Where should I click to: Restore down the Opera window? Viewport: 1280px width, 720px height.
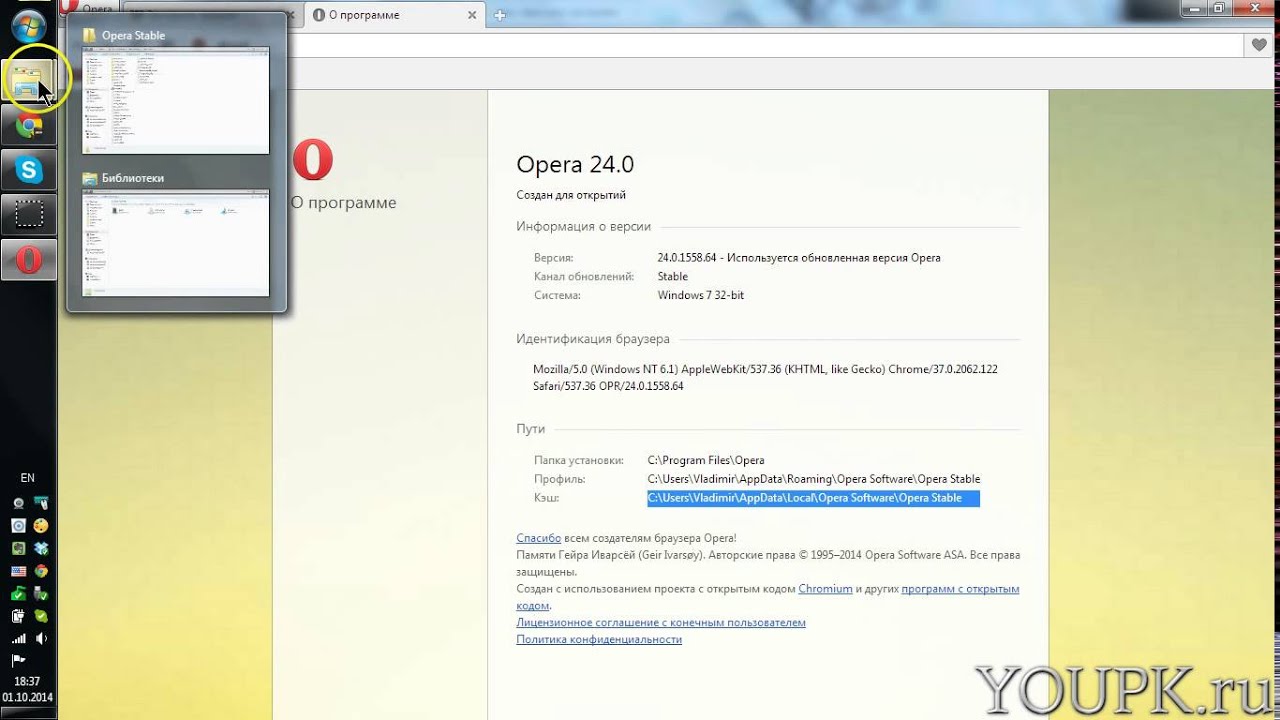point(1219,8)
